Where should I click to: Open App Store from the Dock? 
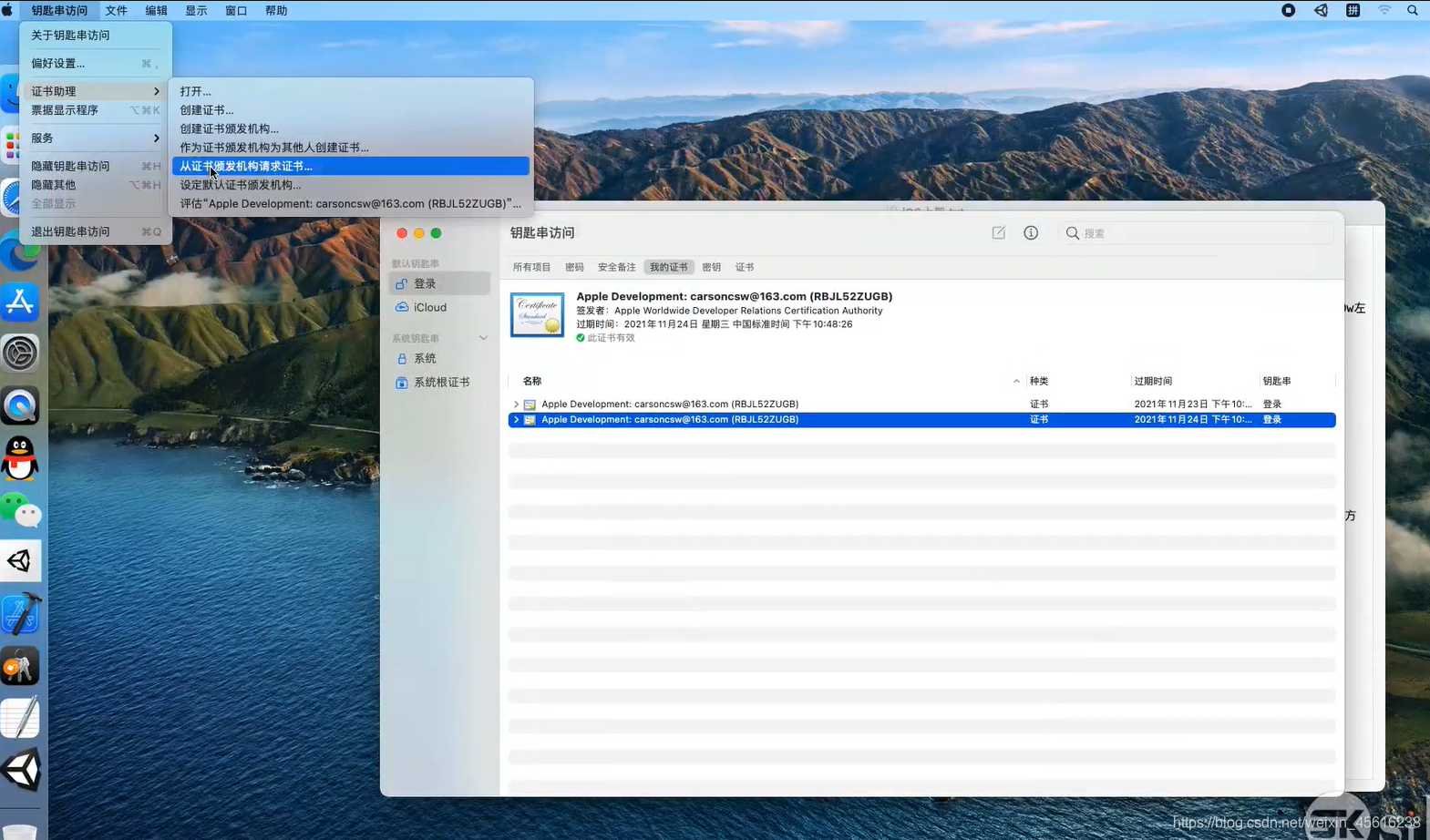20,302
